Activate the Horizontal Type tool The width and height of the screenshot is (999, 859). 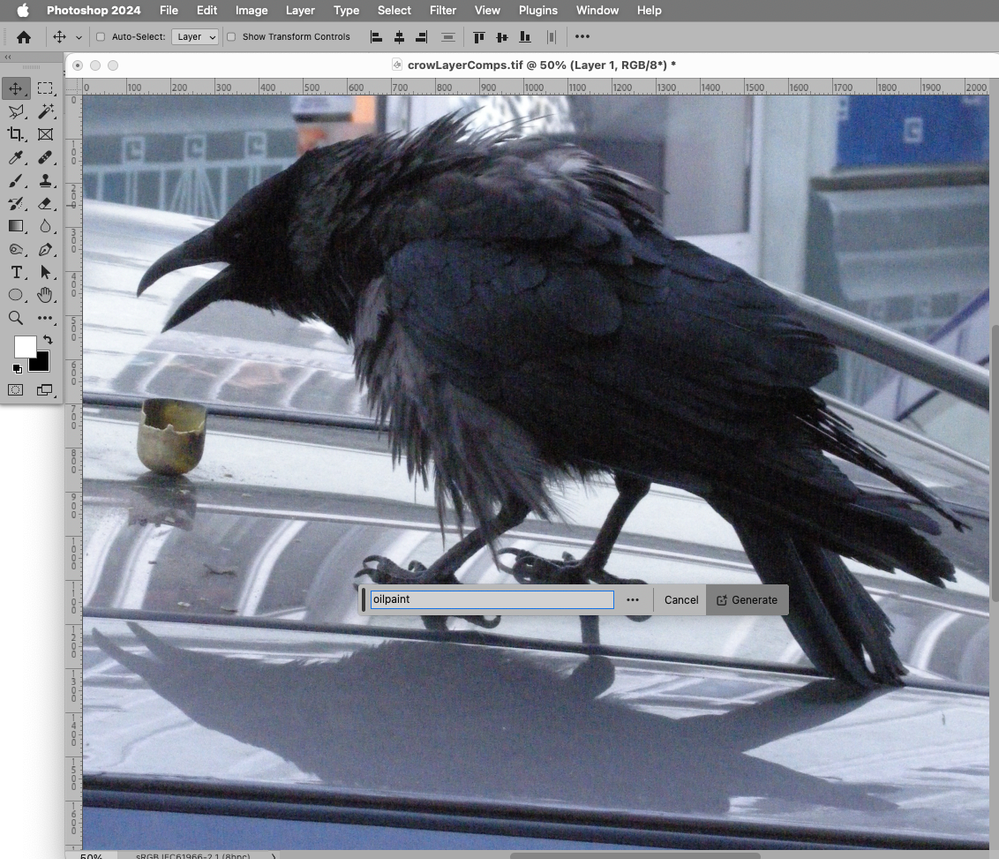point(17,273)
